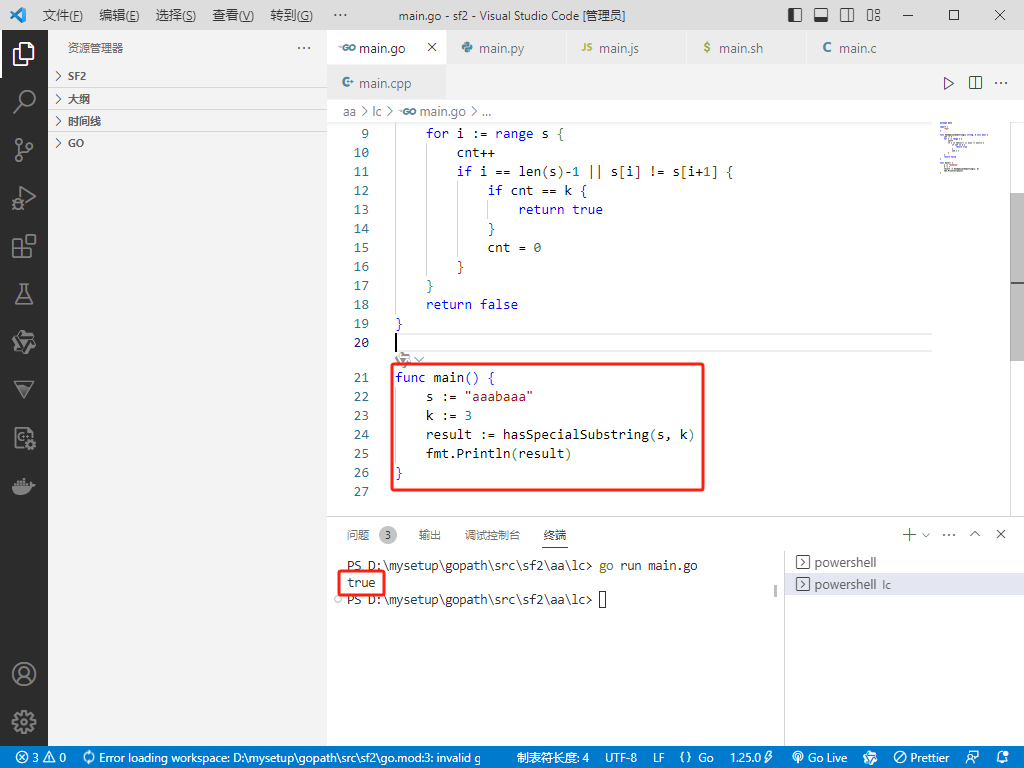Click the notifications bell in status bar
The width and height of the screenshot is (1024, 768).
coord(1002,758)
